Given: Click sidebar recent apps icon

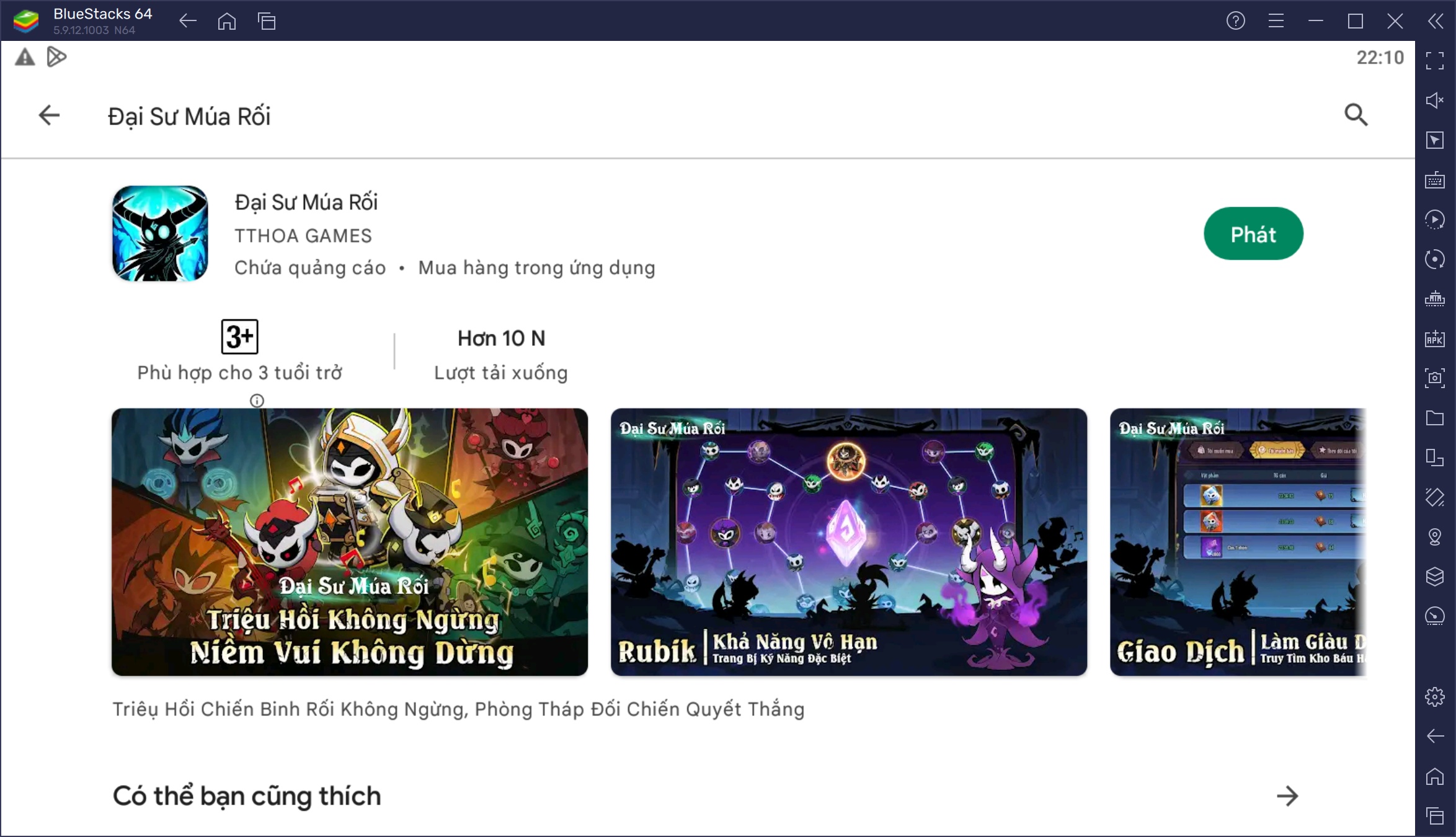Looking at the screenshot, I should click(1434, 816).
